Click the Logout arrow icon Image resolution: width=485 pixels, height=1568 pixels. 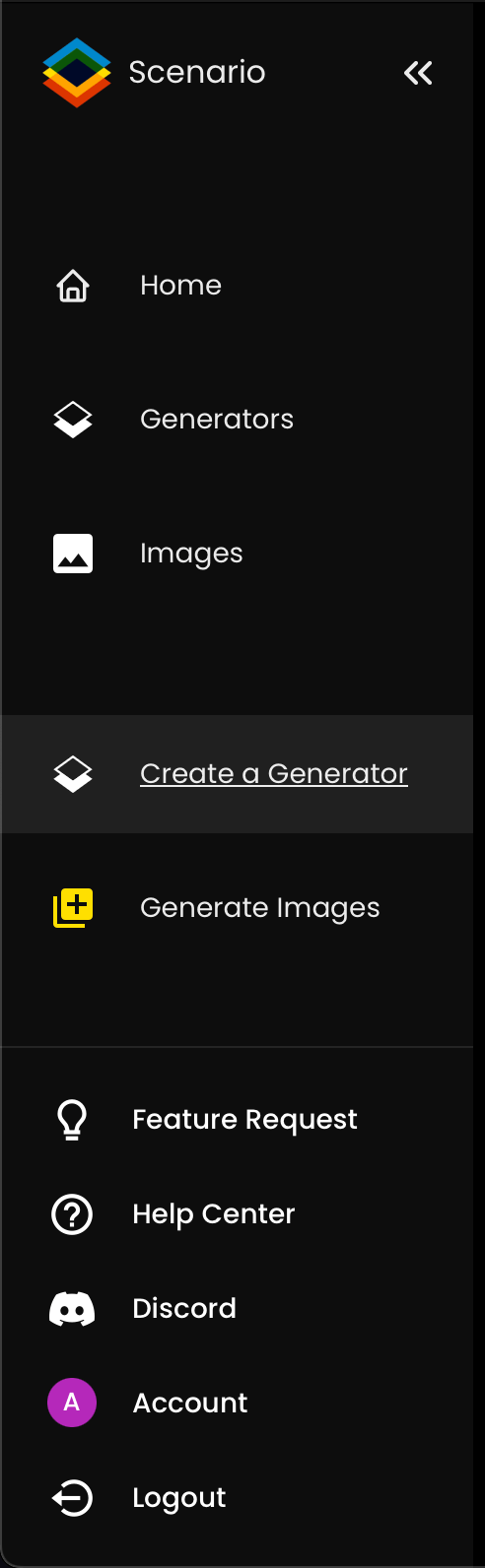(72, 1498)
